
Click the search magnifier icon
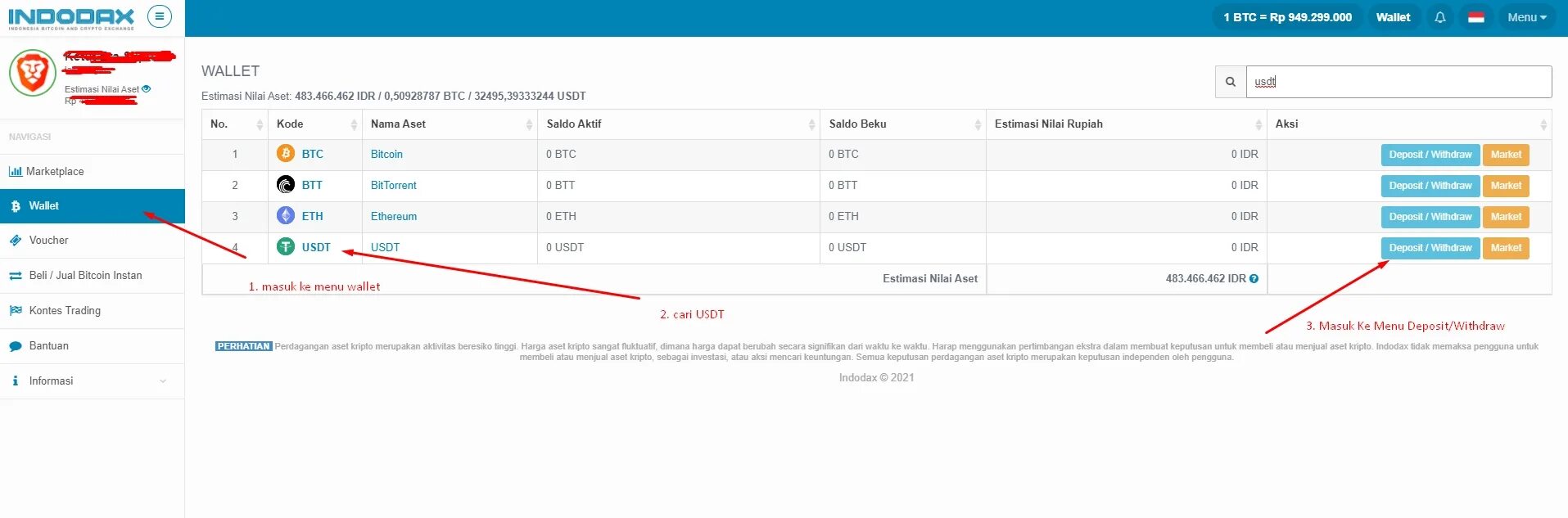pos(1231,82)
